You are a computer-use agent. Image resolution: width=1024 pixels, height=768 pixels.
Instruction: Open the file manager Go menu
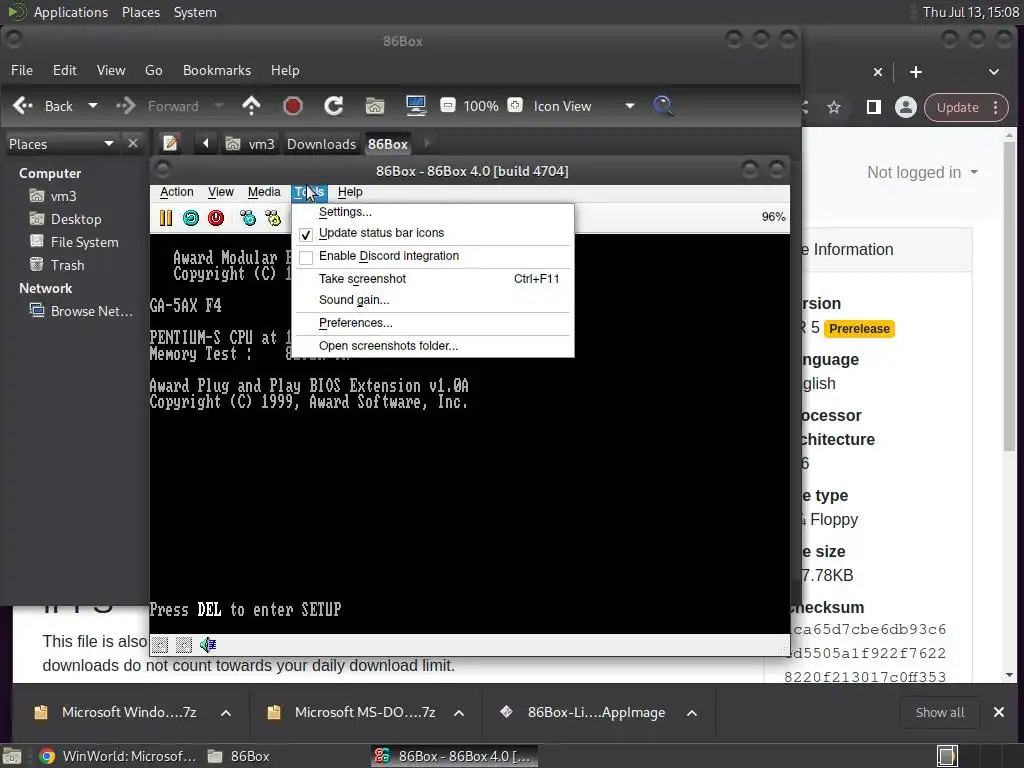(x=153, y=70)
